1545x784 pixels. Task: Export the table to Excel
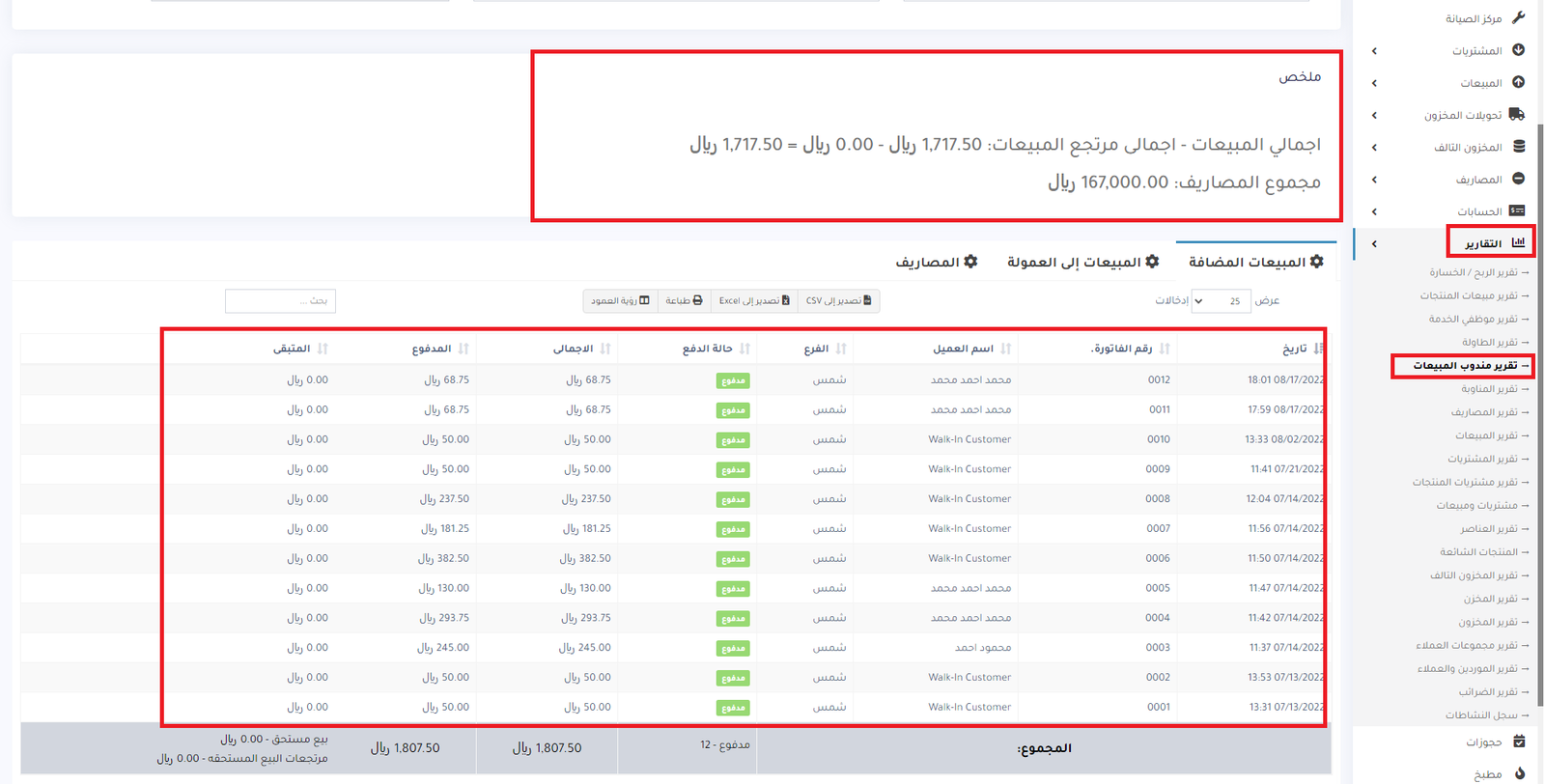tap(753, 301)
